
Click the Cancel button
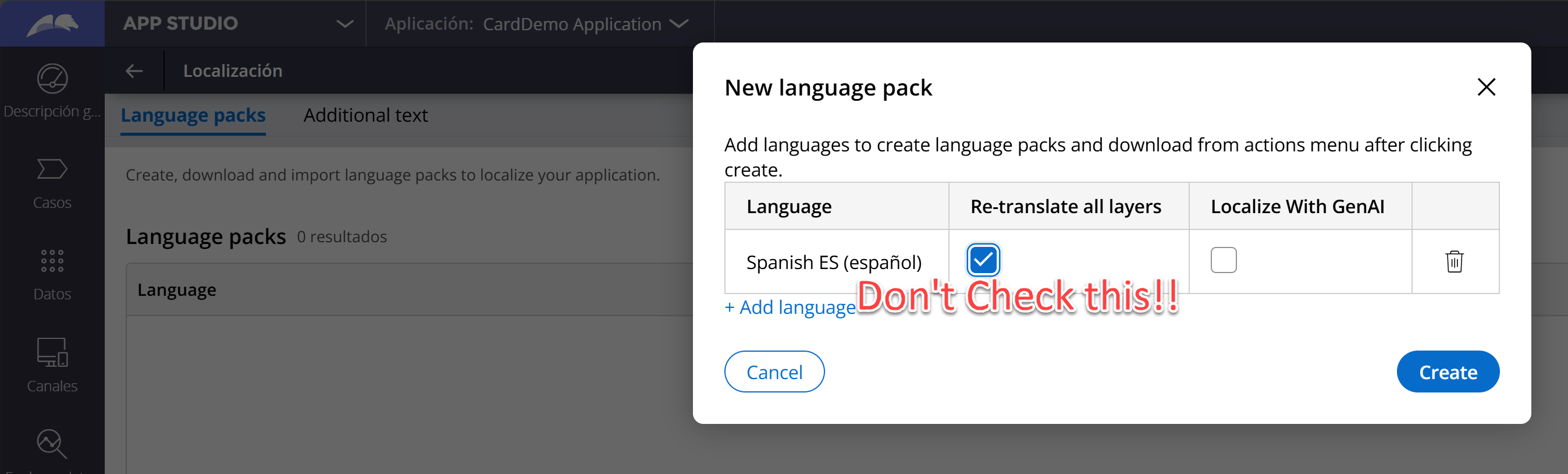(x=774, y=372)
